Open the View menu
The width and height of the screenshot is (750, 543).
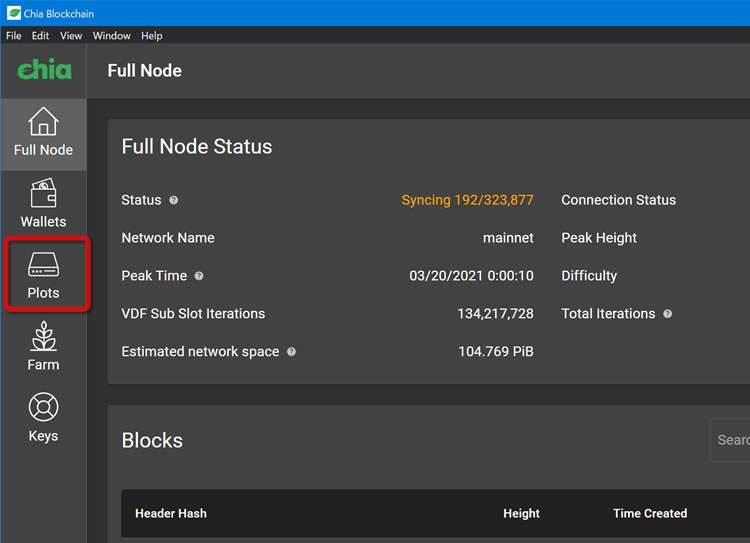coord(71,36)
